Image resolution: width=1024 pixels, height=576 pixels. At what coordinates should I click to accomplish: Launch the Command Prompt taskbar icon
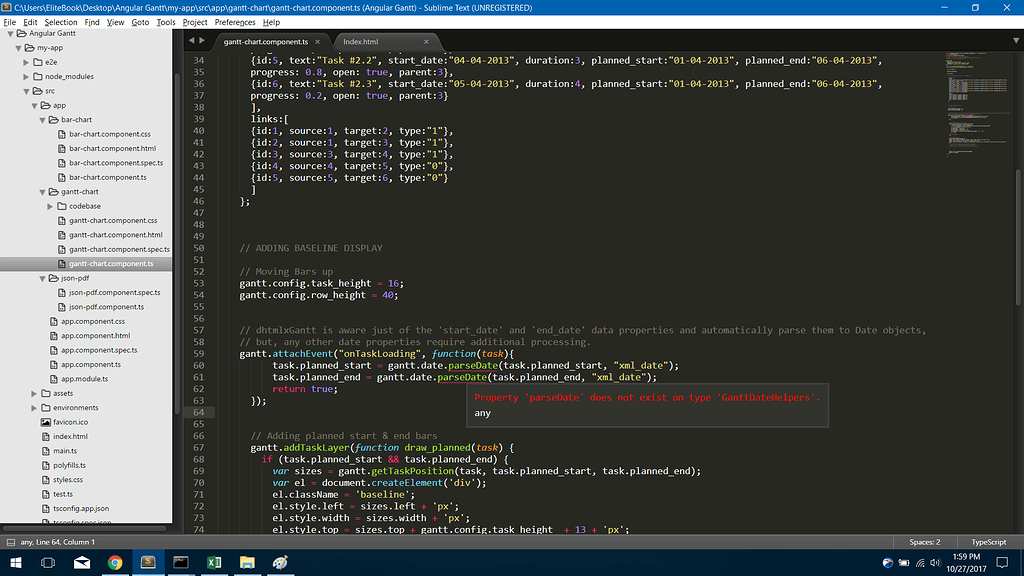(181, 563)
